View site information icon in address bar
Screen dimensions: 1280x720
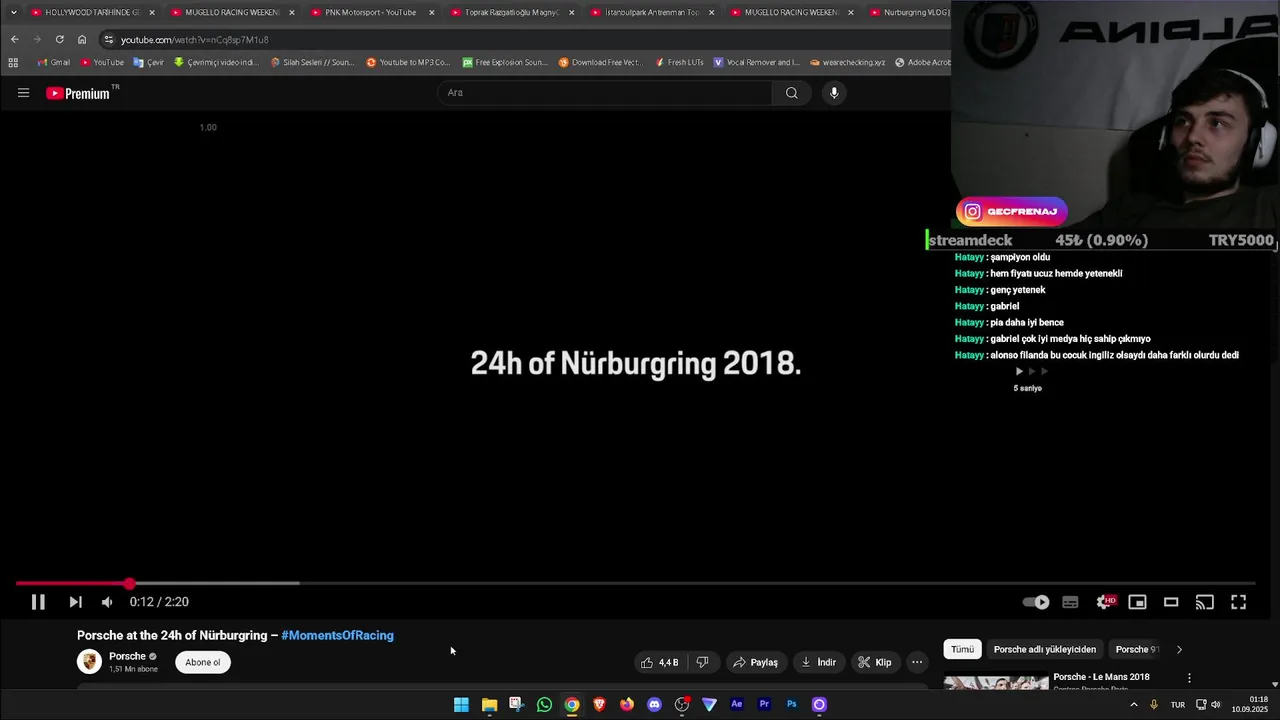click(108, 40)
